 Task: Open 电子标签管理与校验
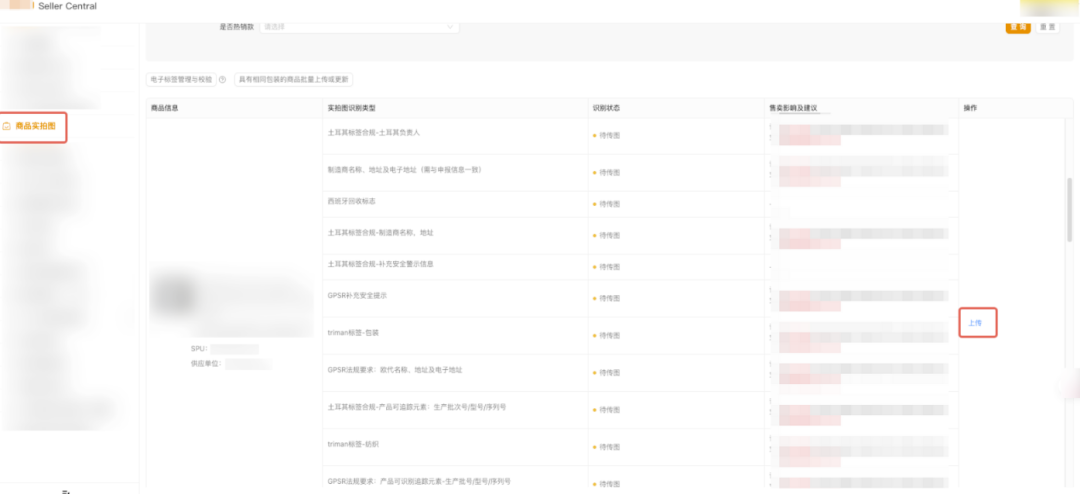click(x=181, y=80)
